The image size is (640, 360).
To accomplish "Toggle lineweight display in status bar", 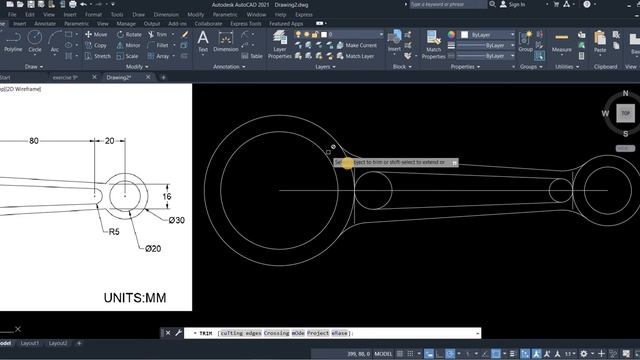I will click(513, 353).
